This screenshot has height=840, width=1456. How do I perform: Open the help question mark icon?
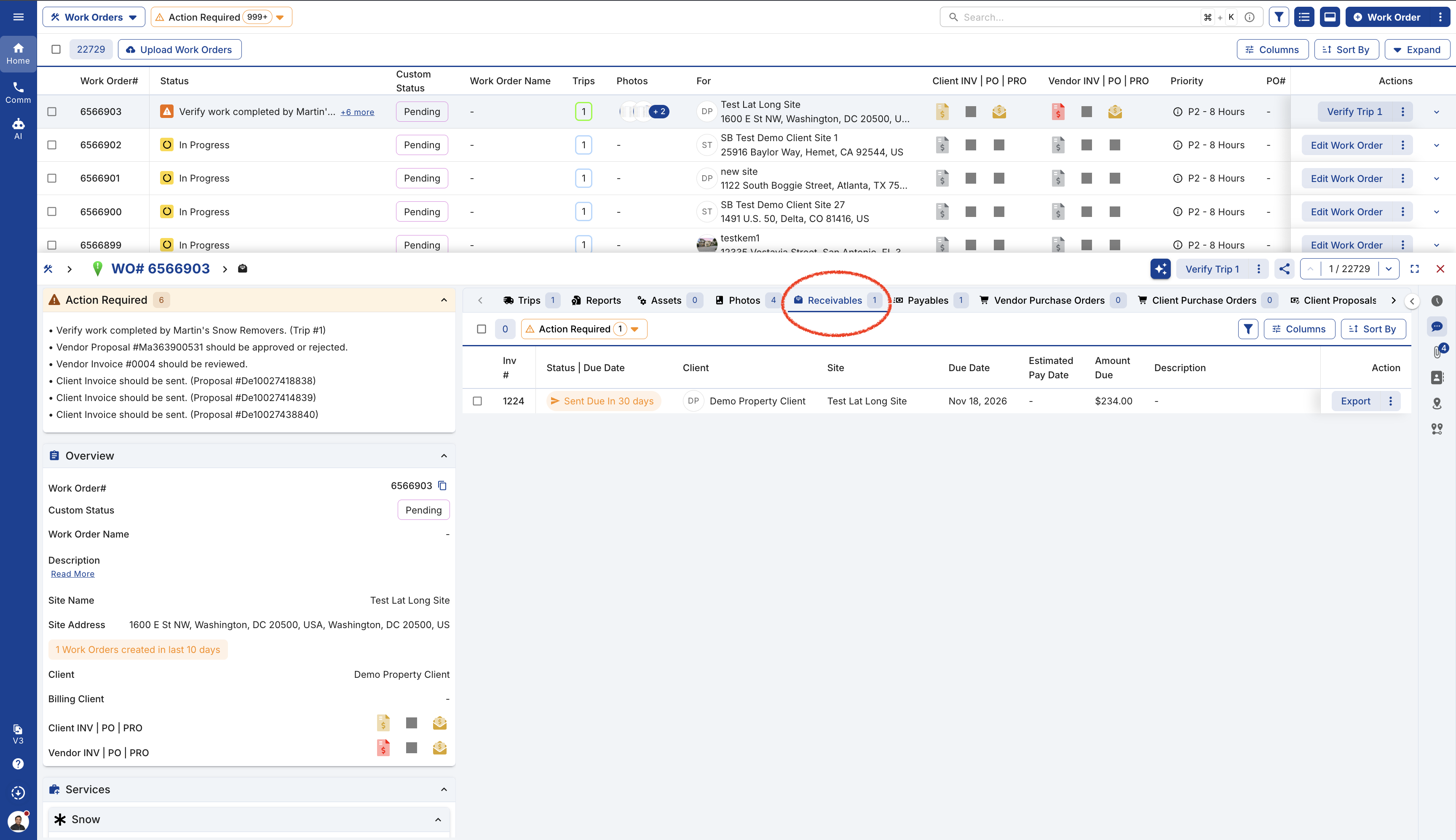point(18,764)
